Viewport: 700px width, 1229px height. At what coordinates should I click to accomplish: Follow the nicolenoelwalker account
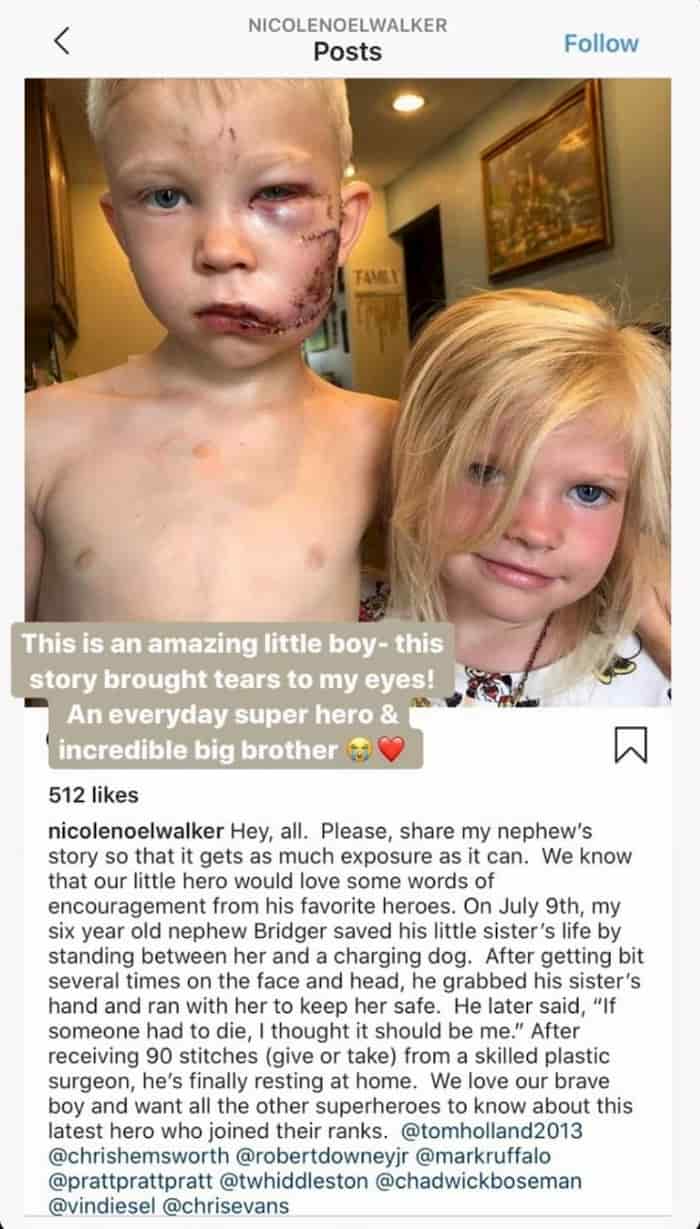pos(601,43)
